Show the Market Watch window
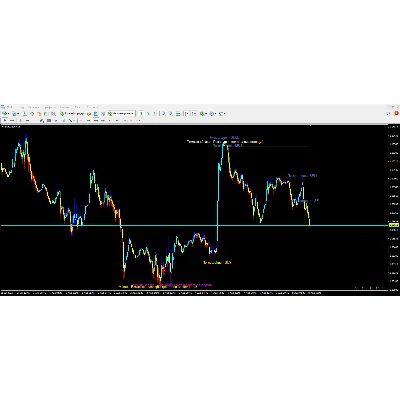 click(x=25, y=114)
